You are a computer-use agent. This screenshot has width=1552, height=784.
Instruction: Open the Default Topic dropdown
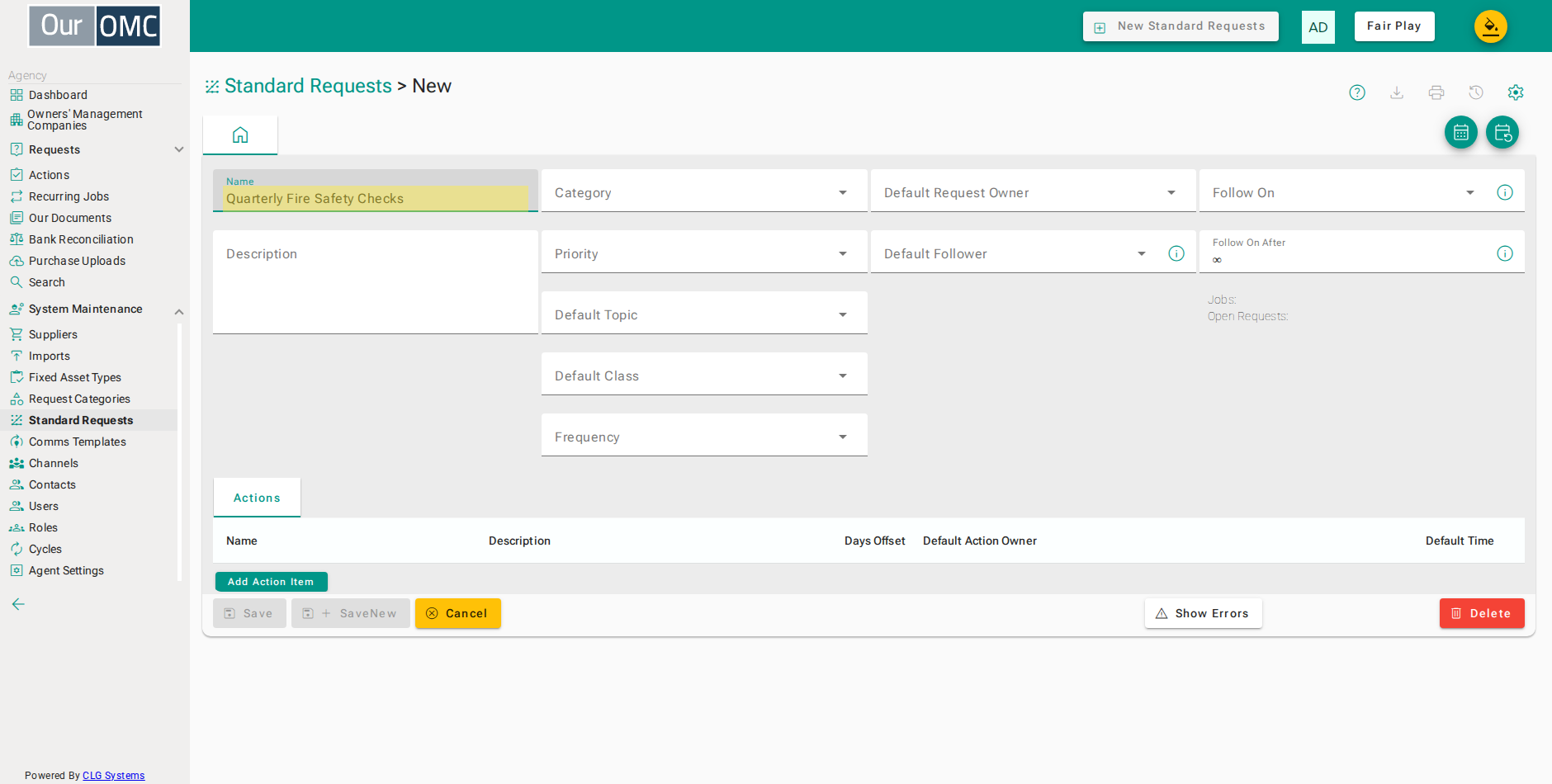click(x=704, y=314)
